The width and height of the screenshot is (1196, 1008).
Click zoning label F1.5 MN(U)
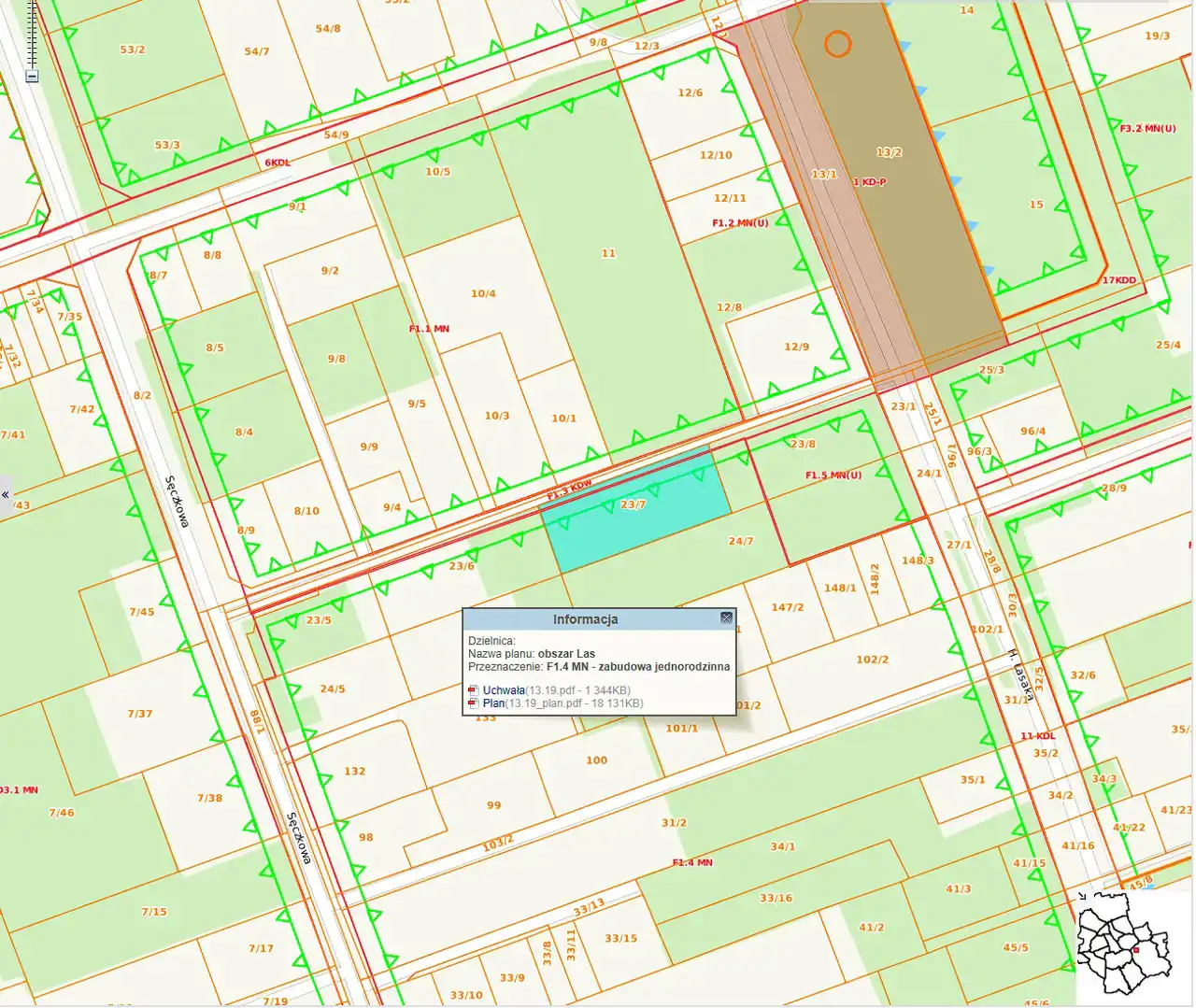point(833,476)
